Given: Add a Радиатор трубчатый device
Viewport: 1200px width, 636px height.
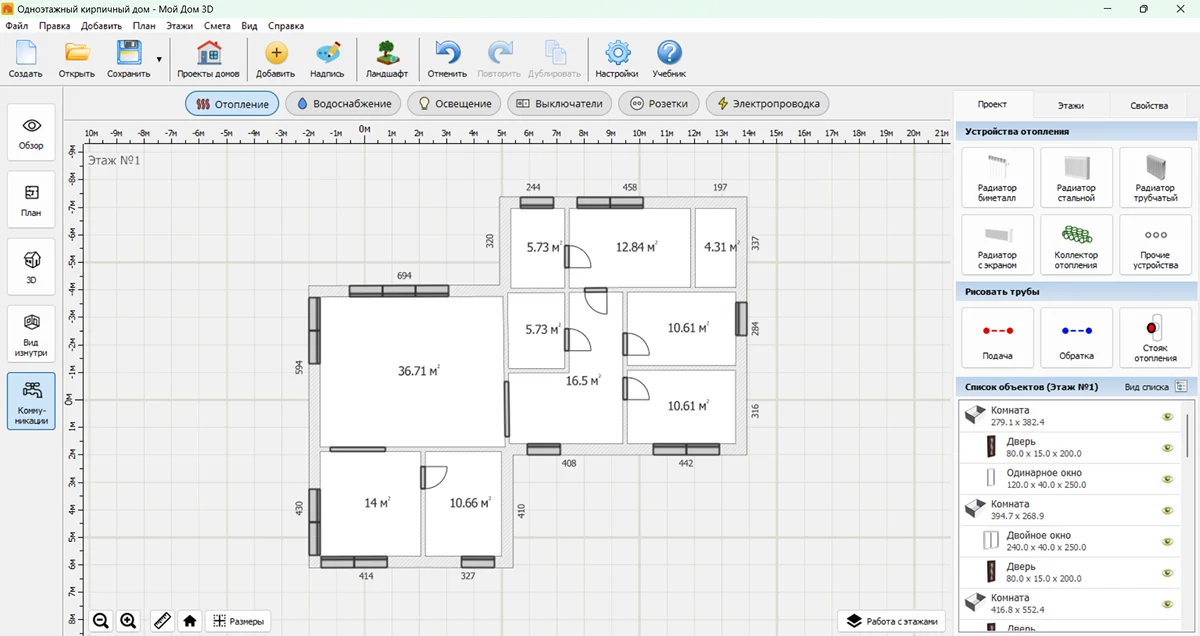Looking at the screenshot, I should (x=1155, y=177).
